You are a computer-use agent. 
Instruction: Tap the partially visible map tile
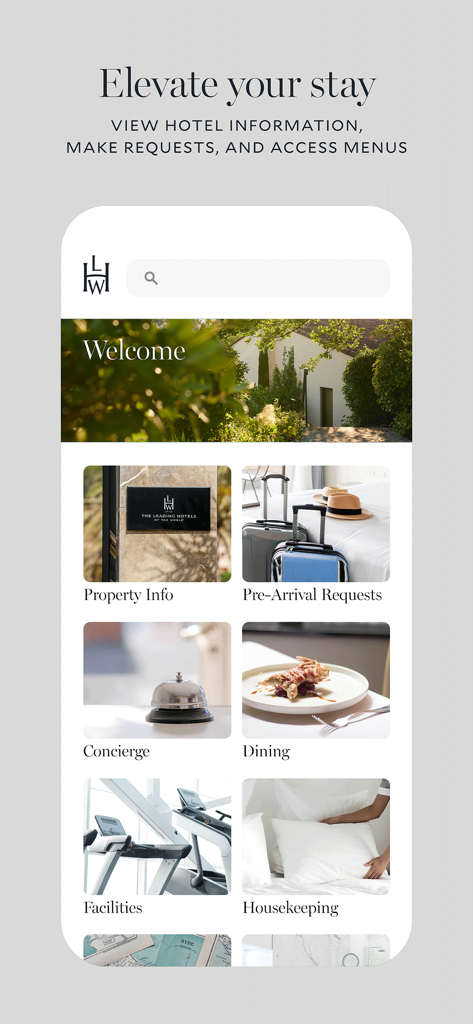(157, 950)
